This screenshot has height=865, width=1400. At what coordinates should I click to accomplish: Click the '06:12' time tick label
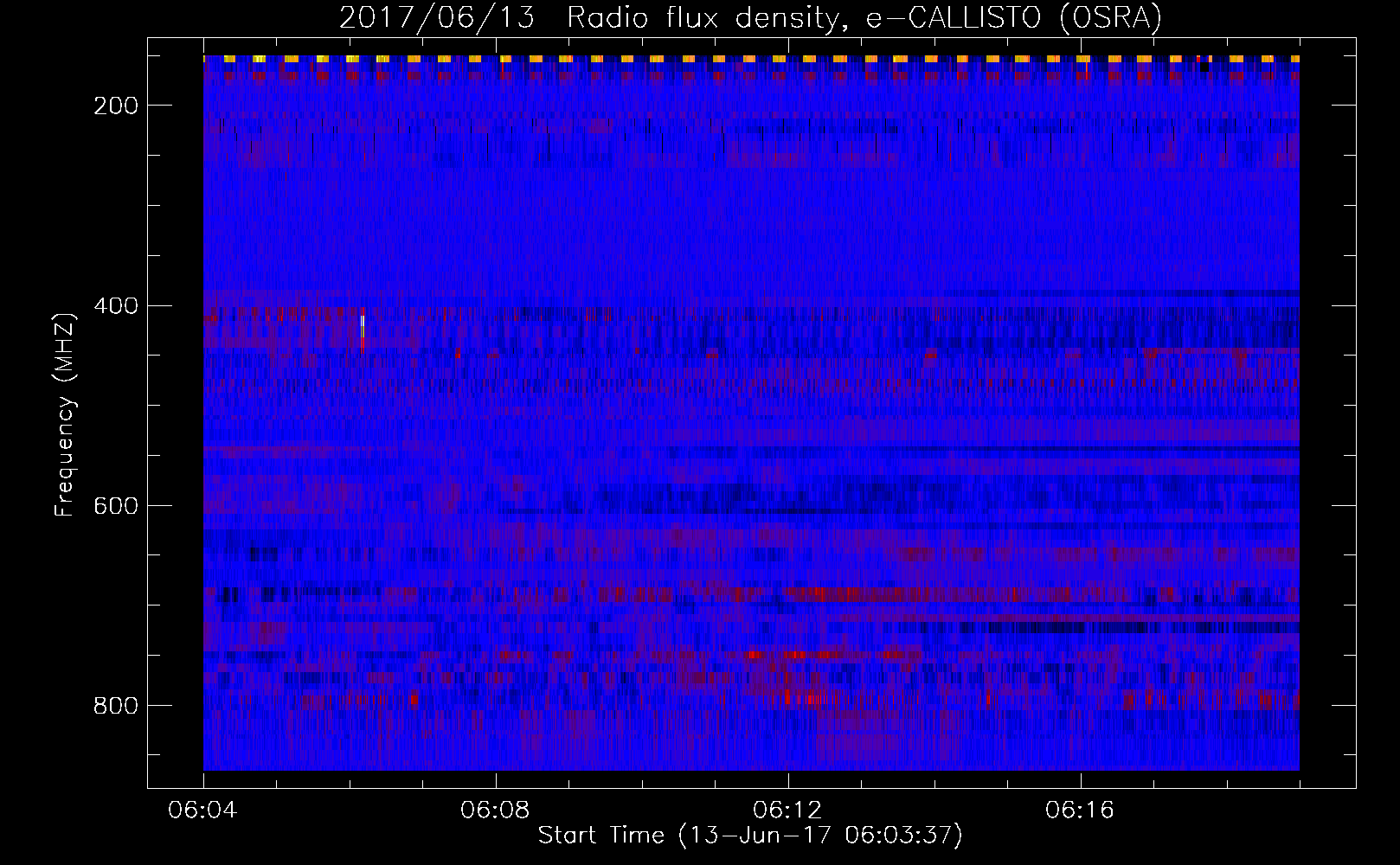788,811
